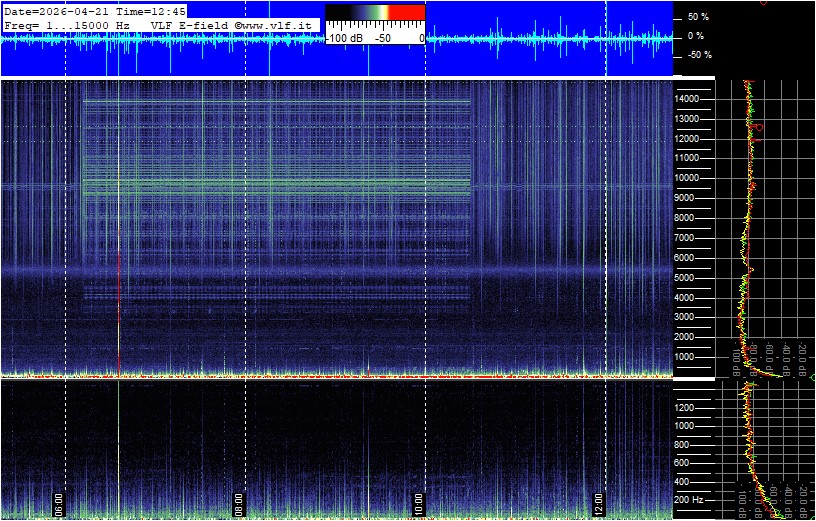The image size is (816, 521).
Task: Click the dB color scale gradient bar
Action: (375, 12)
